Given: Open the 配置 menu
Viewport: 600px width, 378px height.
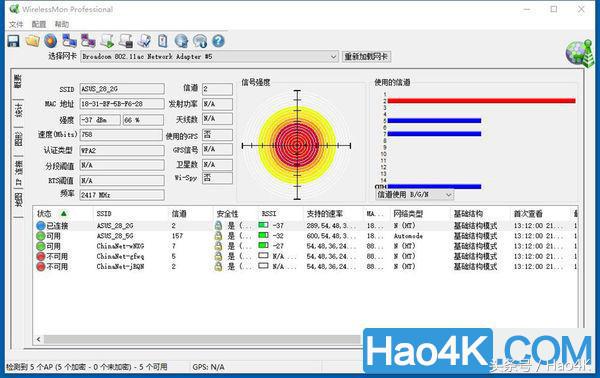Looking at the screenshot, I should 39,24.
